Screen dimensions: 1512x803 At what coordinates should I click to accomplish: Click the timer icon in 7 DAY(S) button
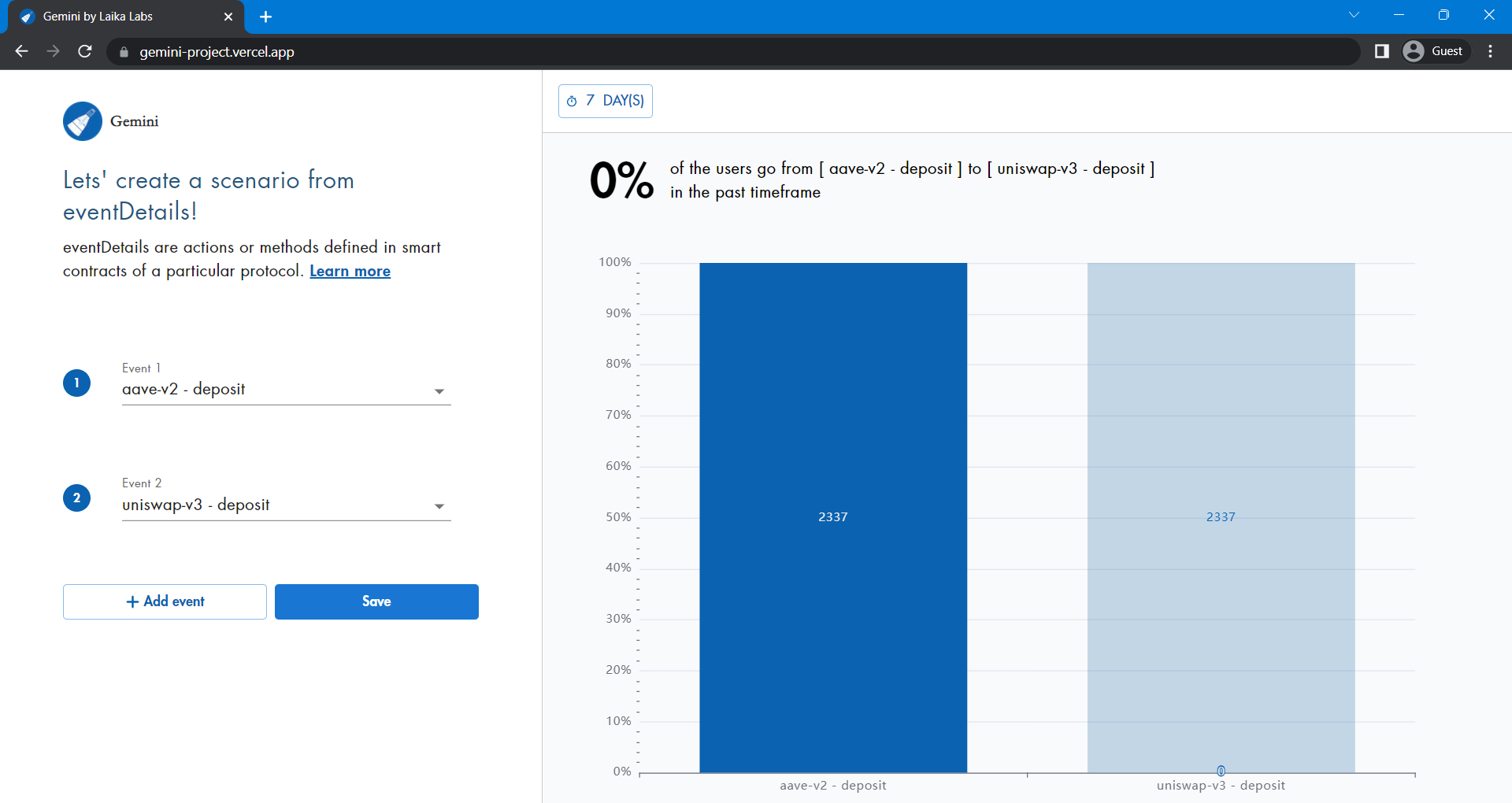(x=572, y=102)
